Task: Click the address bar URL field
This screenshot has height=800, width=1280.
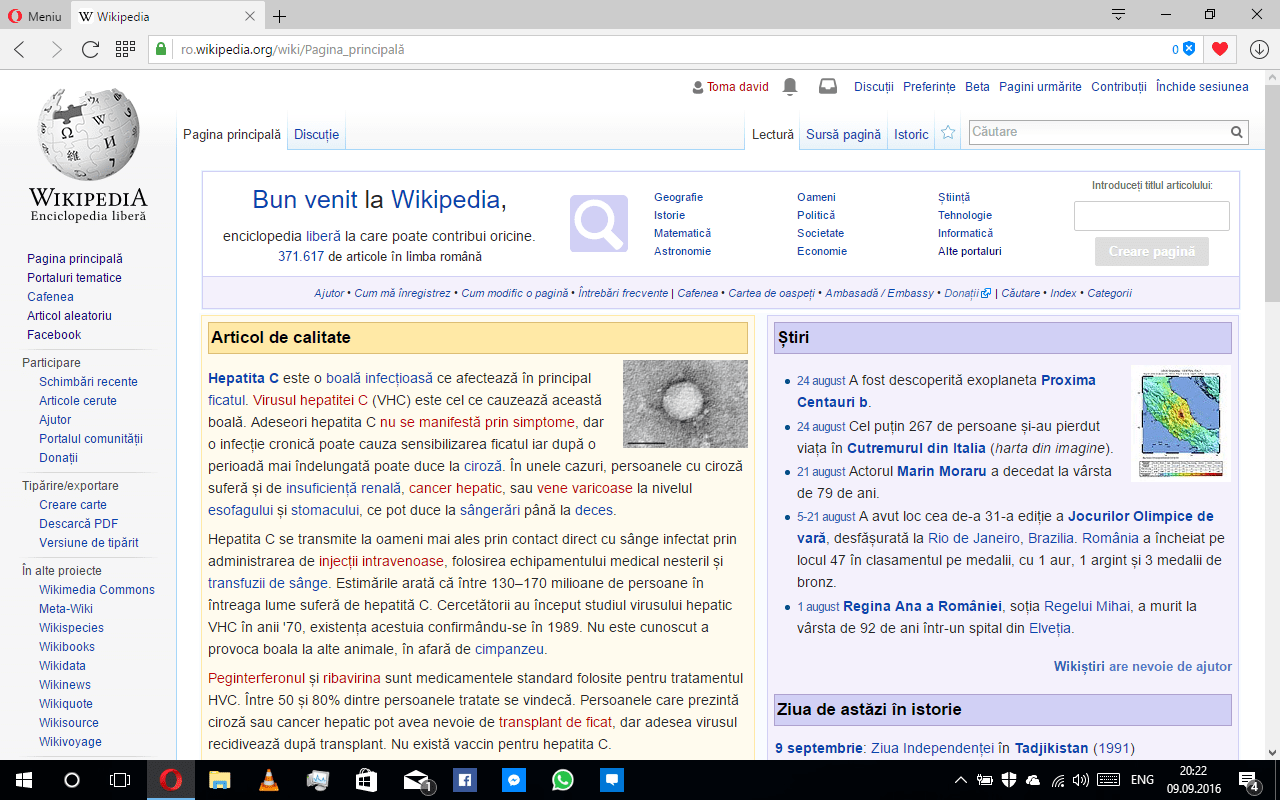Action: point(674,49)
